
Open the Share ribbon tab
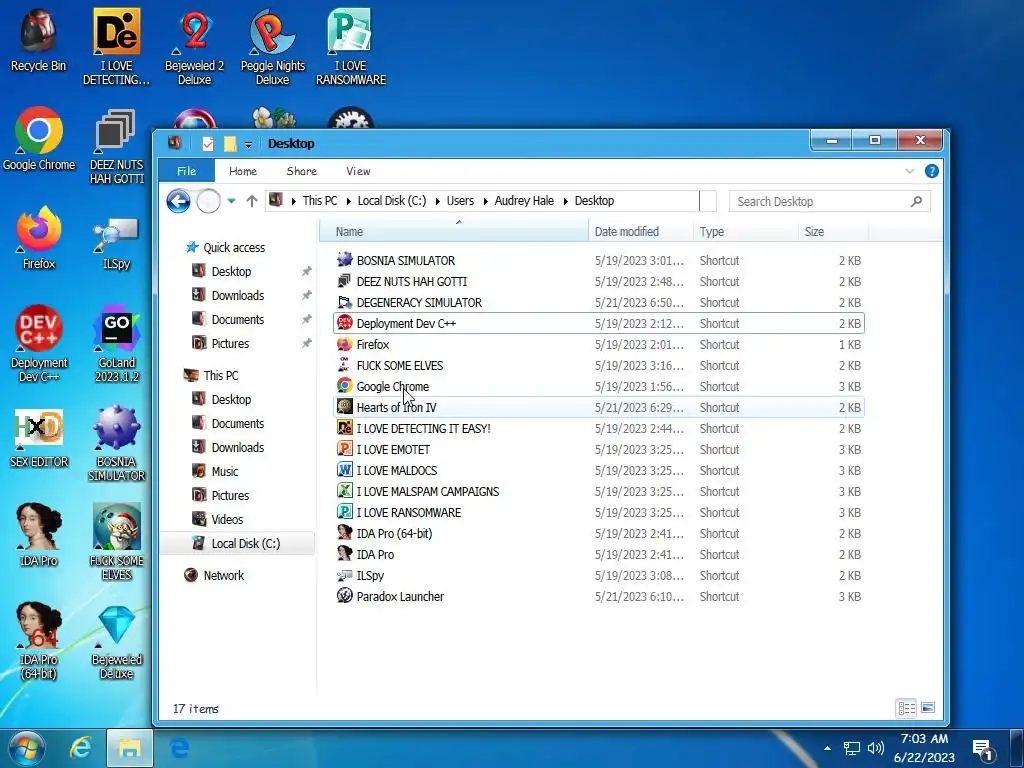pyautogui.click(x=302, y=171)
